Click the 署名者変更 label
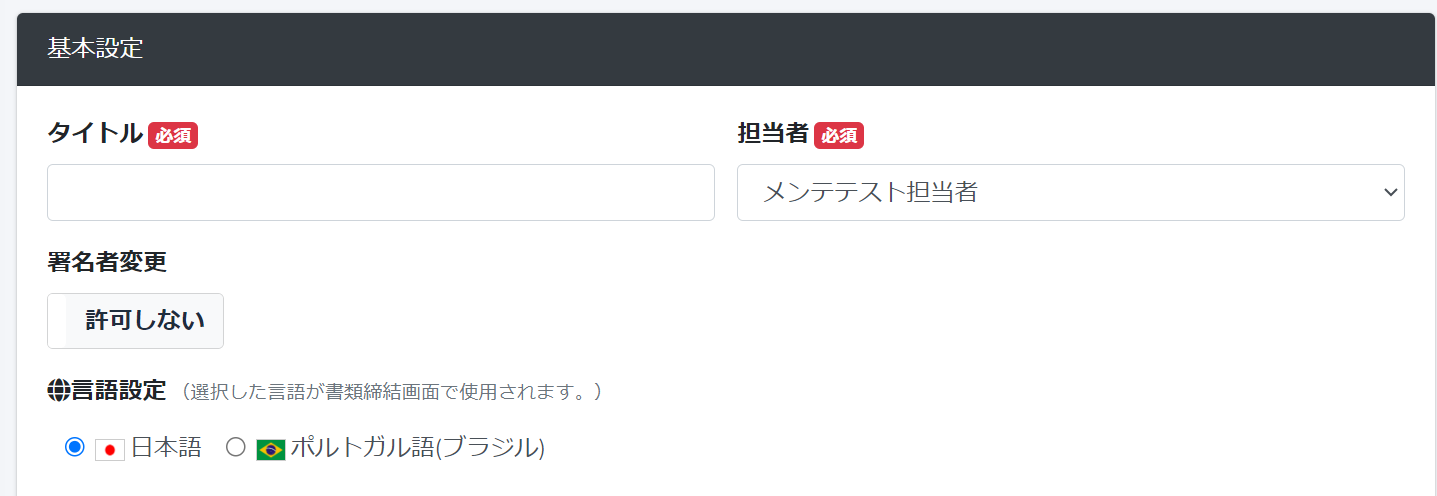This screenshot has width=1437, height=496. 107,262
